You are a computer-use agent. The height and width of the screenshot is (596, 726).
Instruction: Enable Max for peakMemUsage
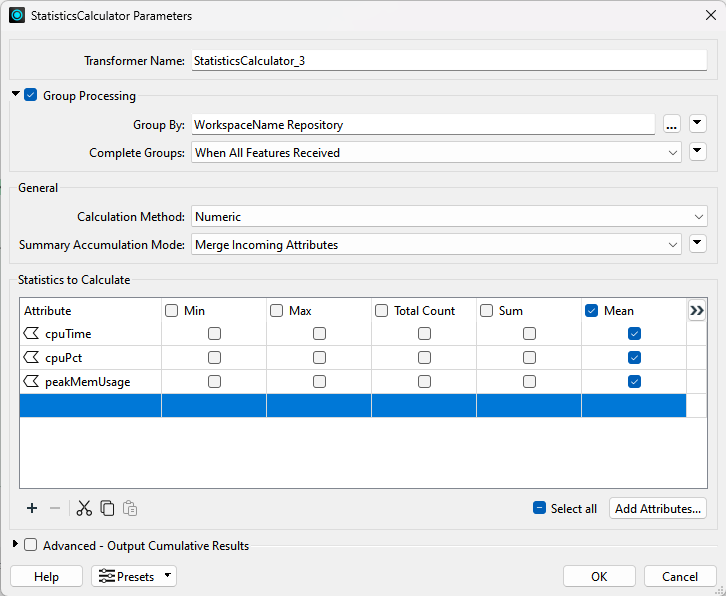(319, 382)
